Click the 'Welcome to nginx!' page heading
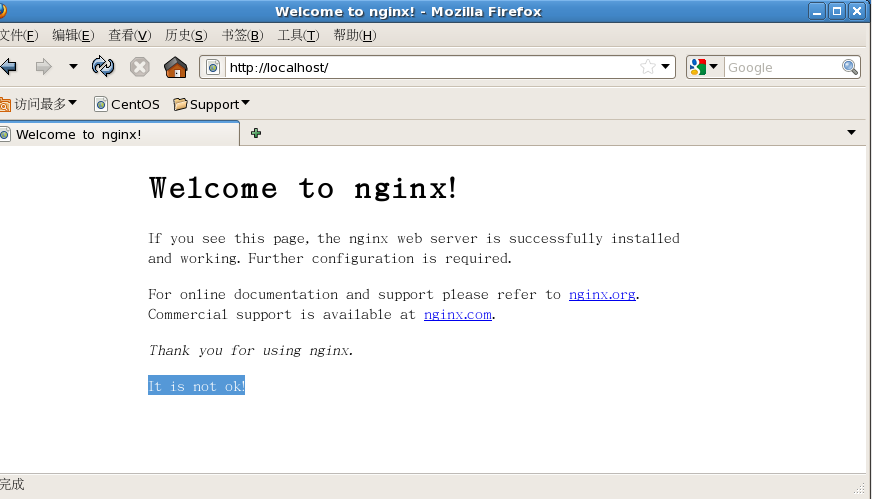The width and height of the screenshot is (872, 499). coord(303,188)
